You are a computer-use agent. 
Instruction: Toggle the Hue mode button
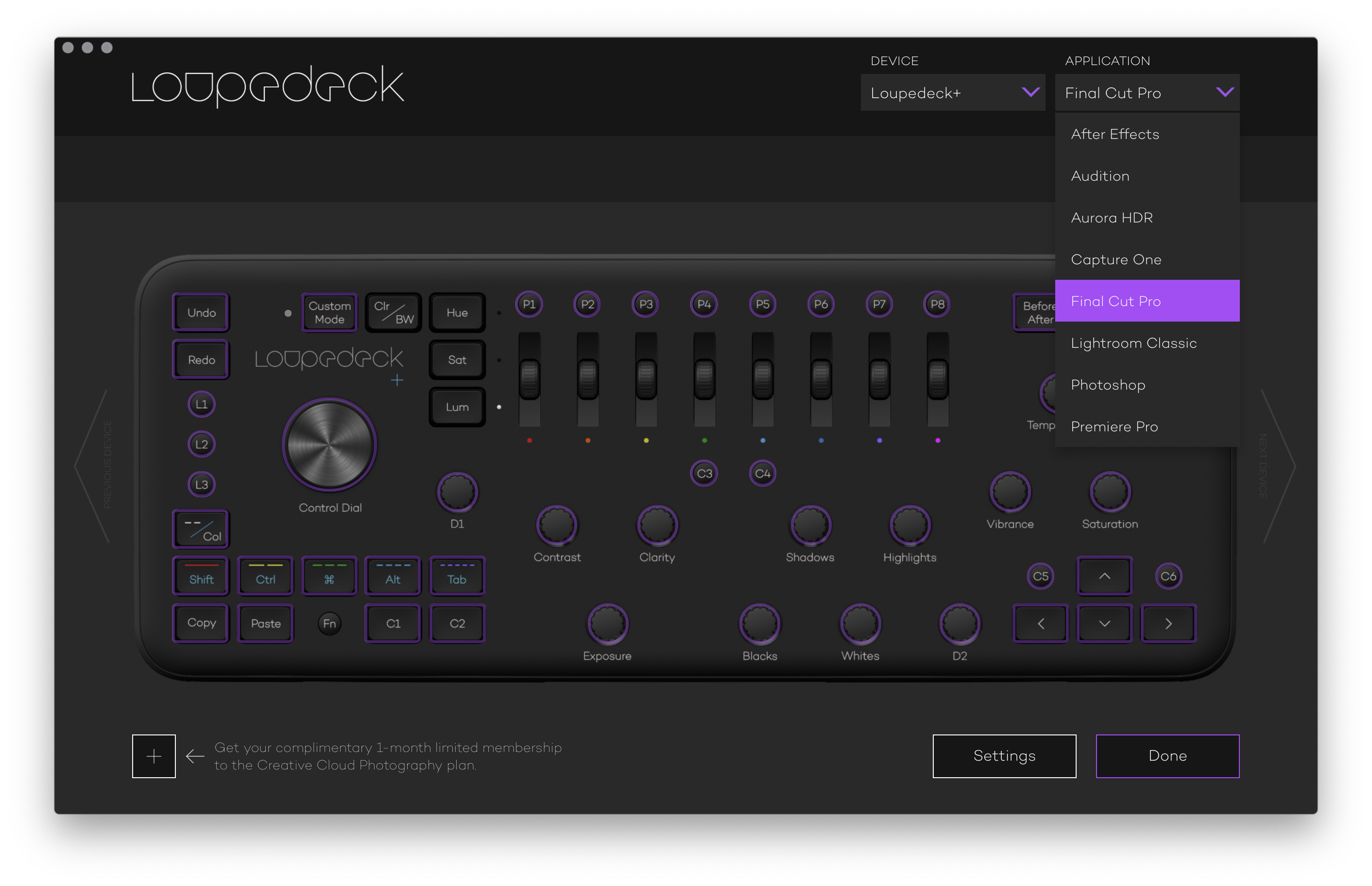(457, 312)
